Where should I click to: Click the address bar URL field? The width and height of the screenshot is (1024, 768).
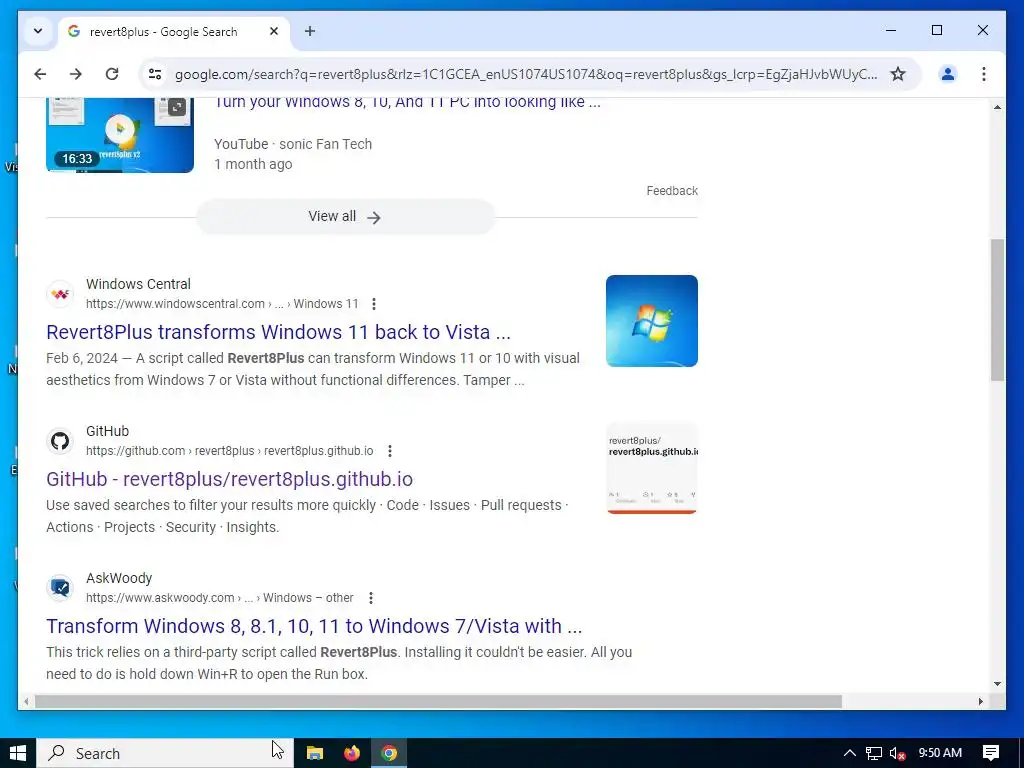(x=526, y=74)
